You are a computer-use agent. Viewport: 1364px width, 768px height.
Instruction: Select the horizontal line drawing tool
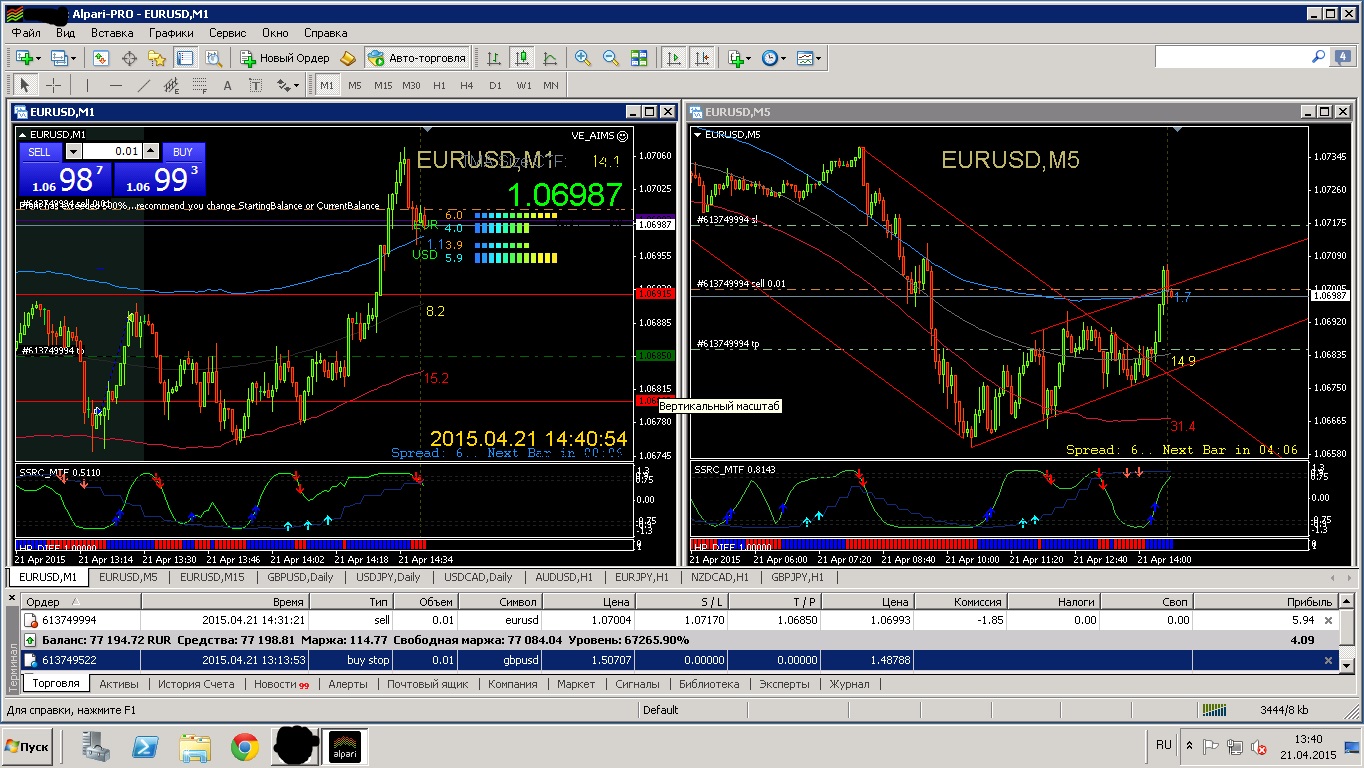pos(115,85)
